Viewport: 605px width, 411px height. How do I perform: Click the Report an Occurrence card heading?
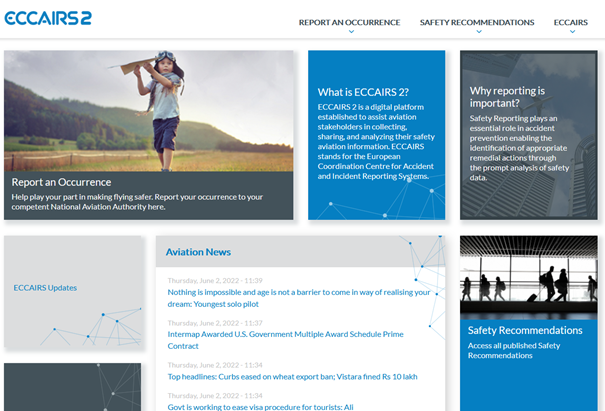tap(61, 182)
